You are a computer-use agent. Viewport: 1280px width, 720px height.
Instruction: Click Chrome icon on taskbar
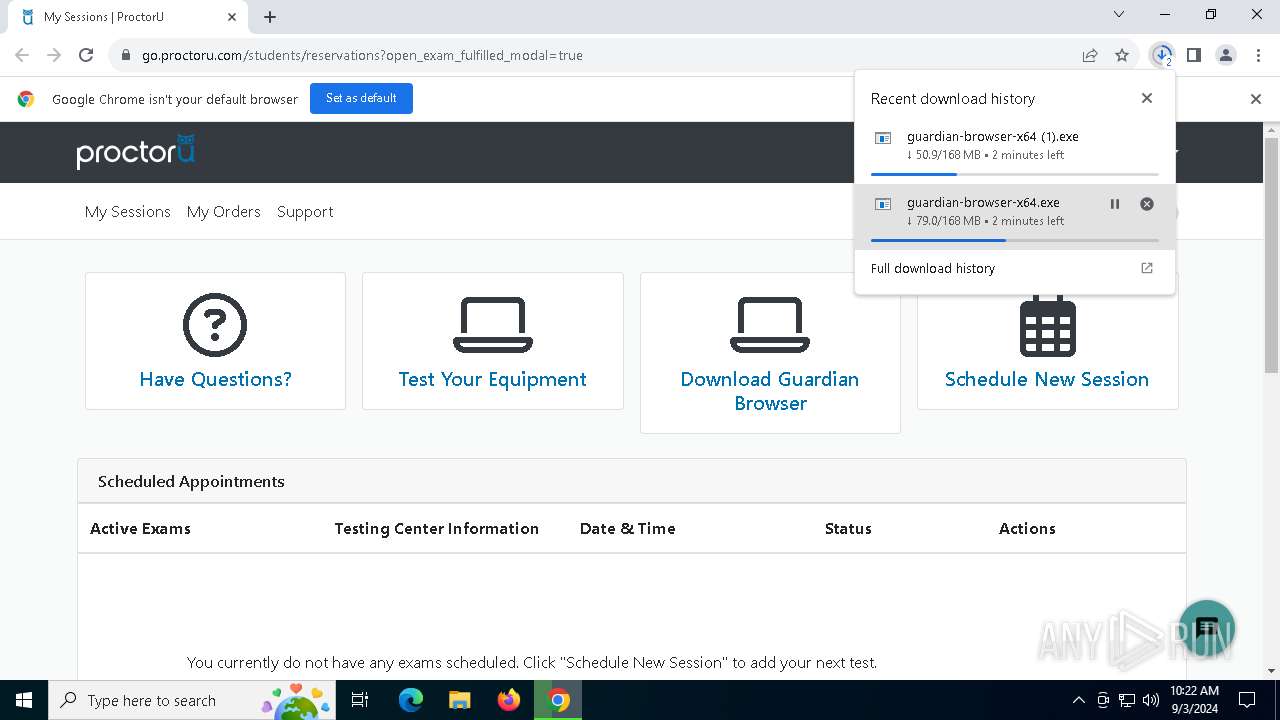pyautogui.click(x=559, y=700)
